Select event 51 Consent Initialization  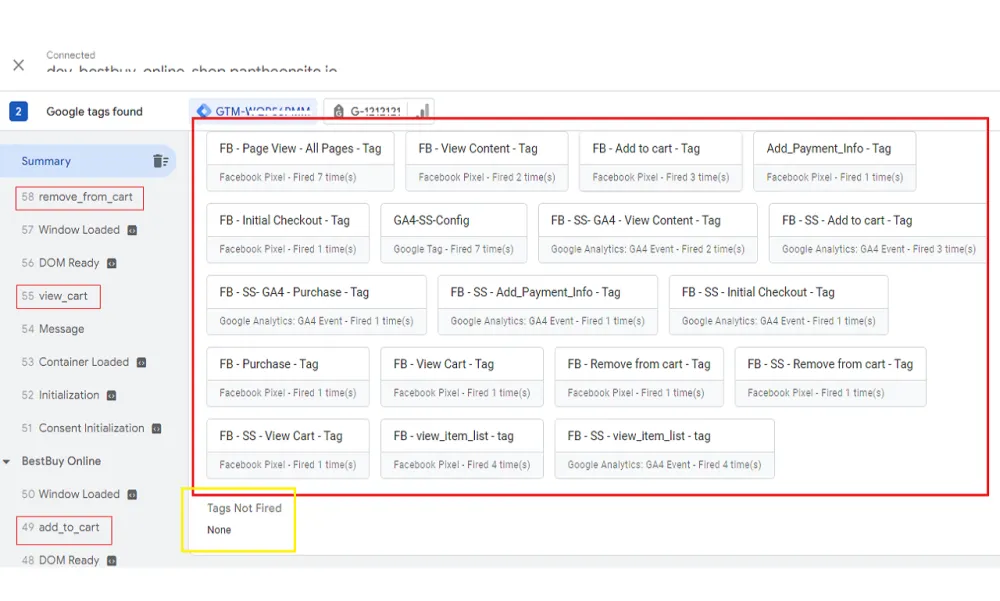(x=83, y=428)
